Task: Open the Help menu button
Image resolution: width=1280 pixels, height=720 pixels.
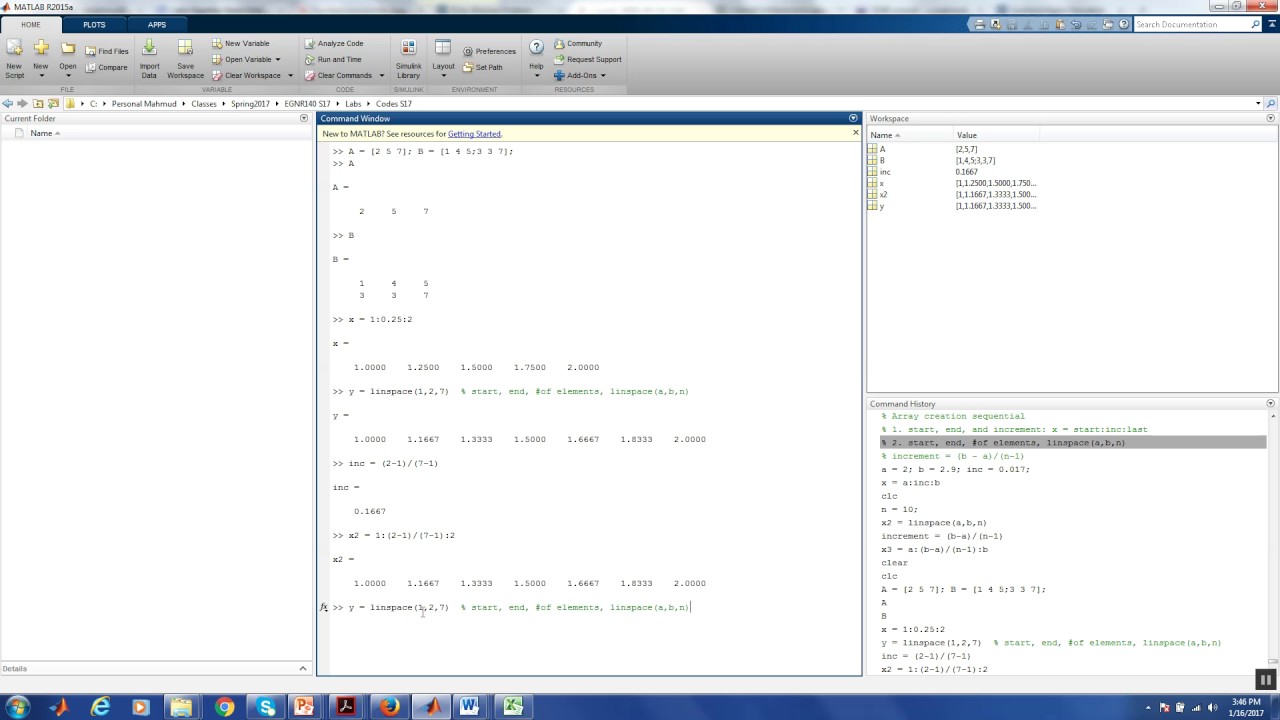Action: coord(536,59)
